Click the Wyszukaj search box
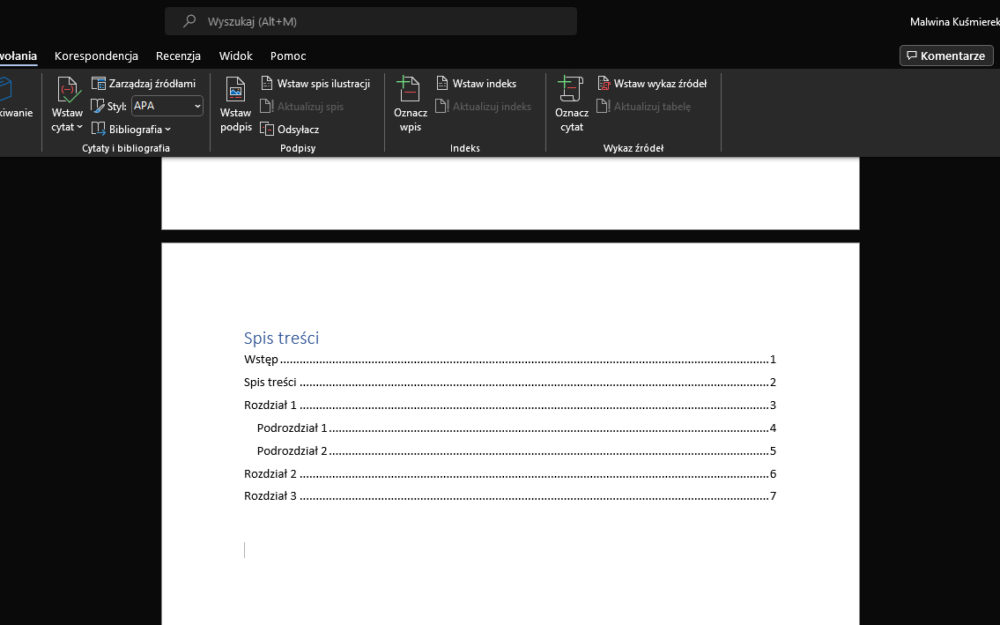 pyautogui.click(x=371, y=21)
